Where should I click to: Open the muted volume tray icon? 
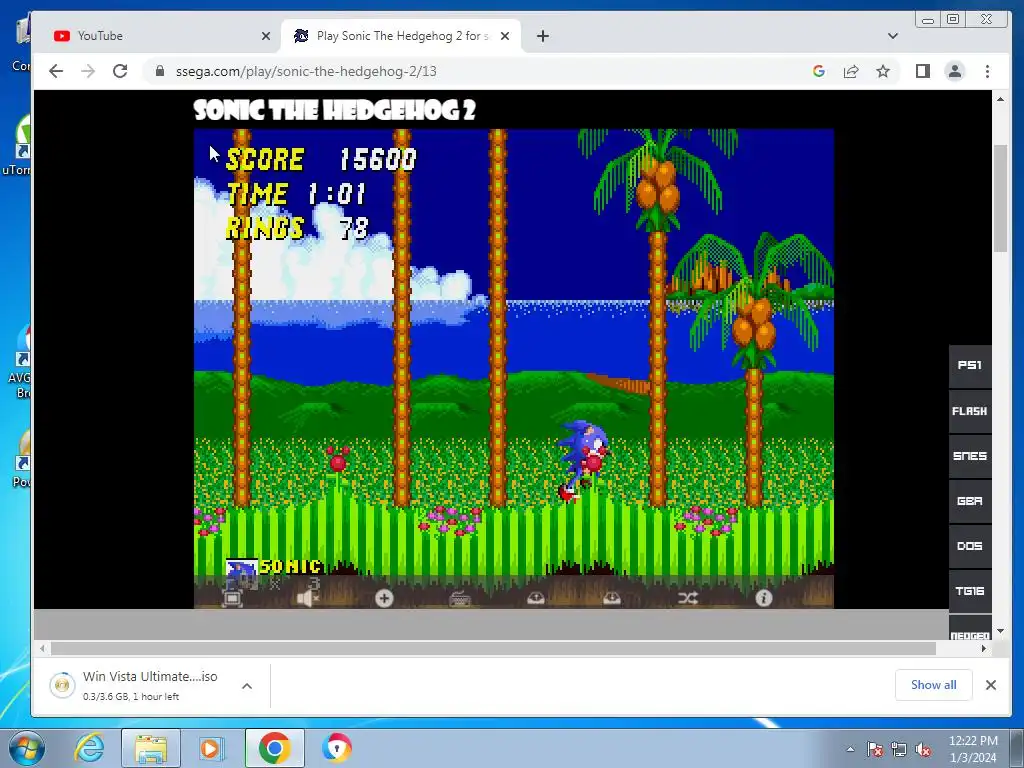(x=923, y=749)
